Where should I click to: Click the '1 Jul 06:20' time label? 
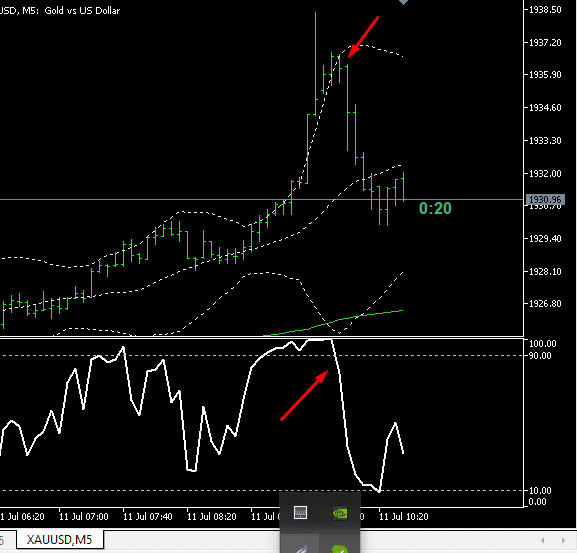22,517
